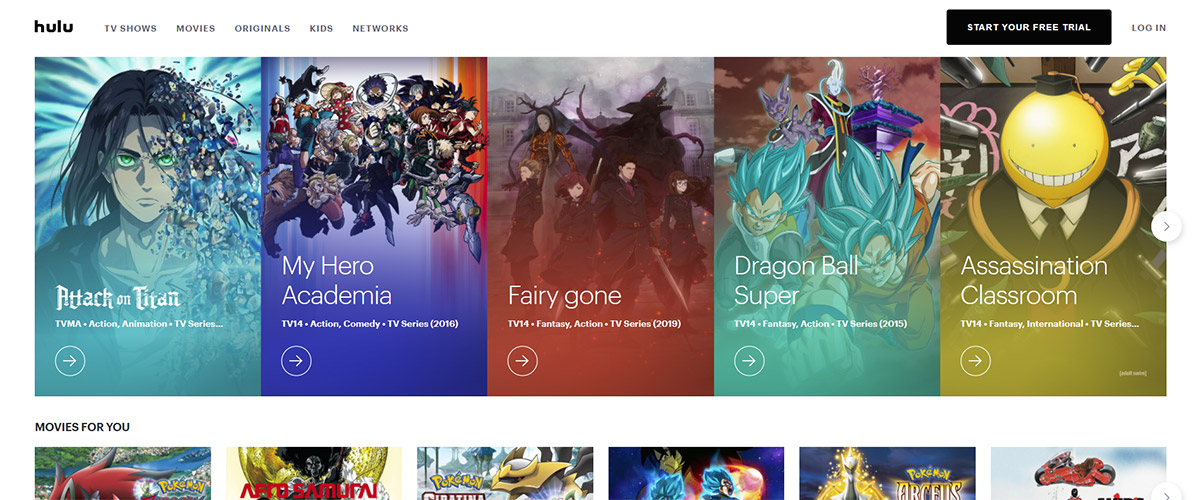Image resolution: width=1200 pixels, height=500 pixels.
Task: Open the My Hero Academia title
Action: point(337,280)
